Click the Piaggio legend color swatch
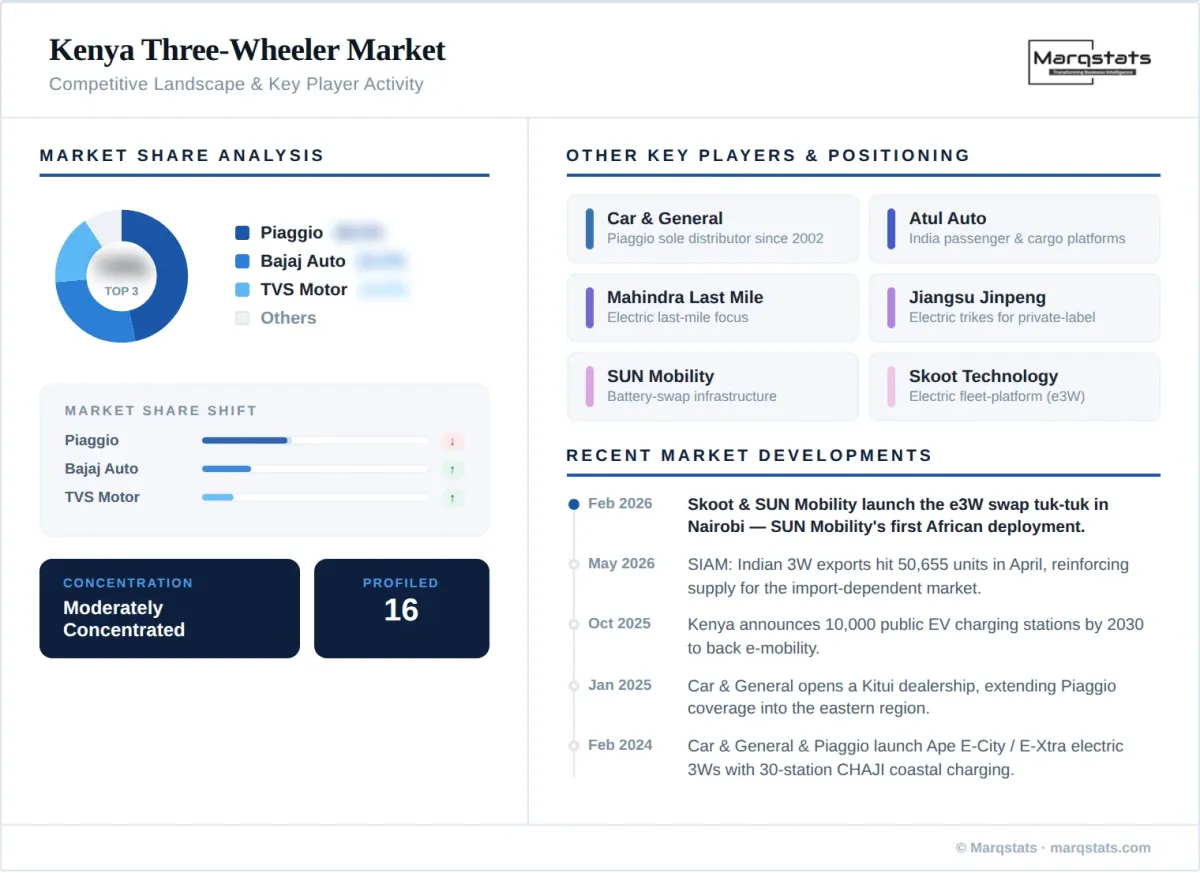This screenshot has height=873, width=1200. [x=242, y=233]
